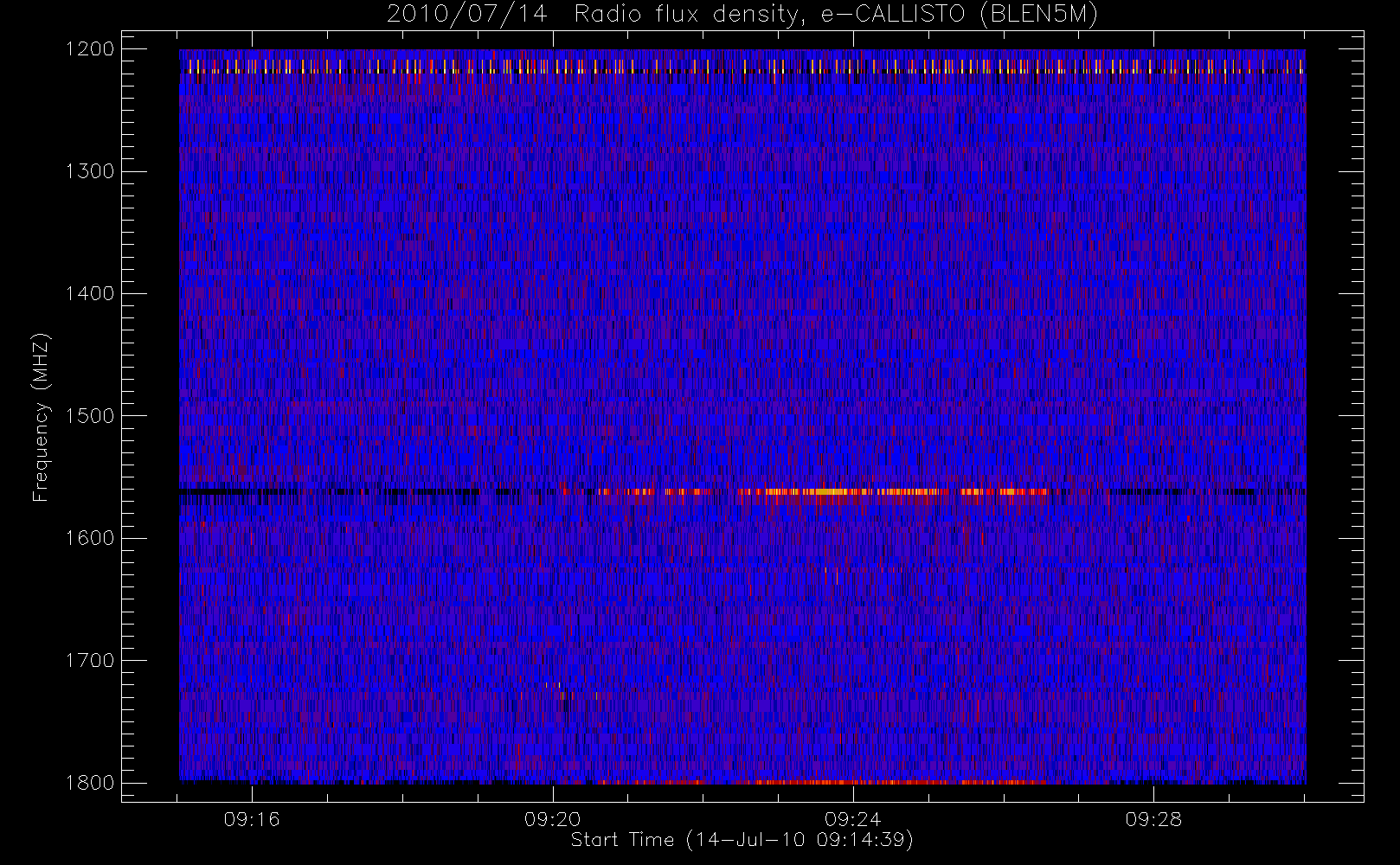This screenshot has width=1400, height=865.
Task: Click the 09:28 time tick label
Action: coord(1153,819)
